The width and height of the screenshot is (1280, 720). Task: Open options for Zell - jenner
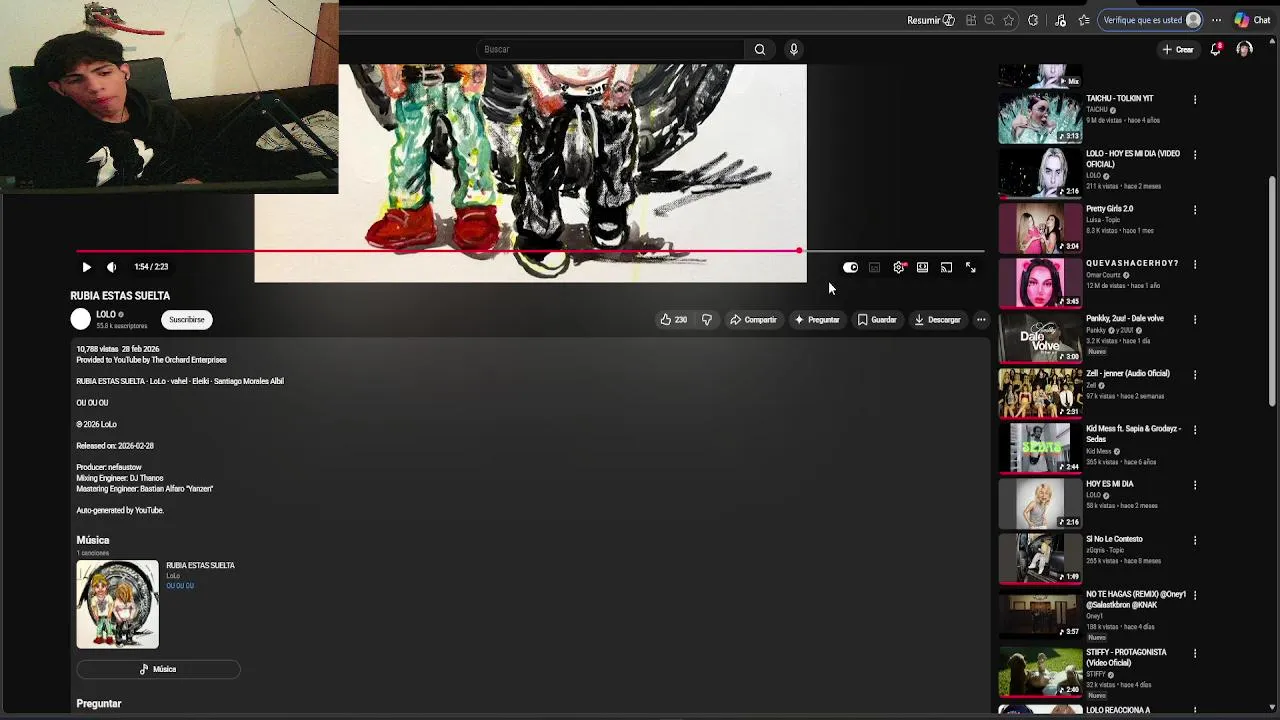click(x=1195, y=375)
